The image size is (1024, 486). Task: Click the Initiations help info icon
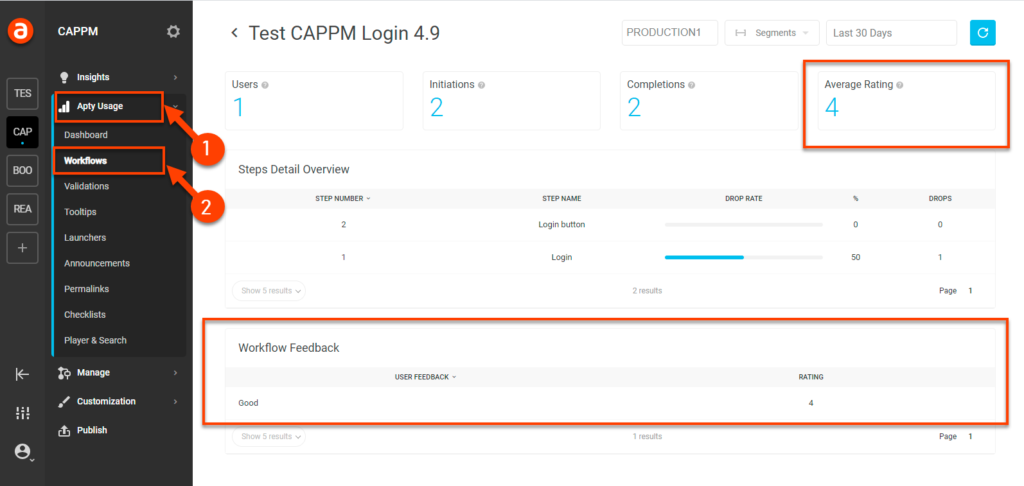481,85
